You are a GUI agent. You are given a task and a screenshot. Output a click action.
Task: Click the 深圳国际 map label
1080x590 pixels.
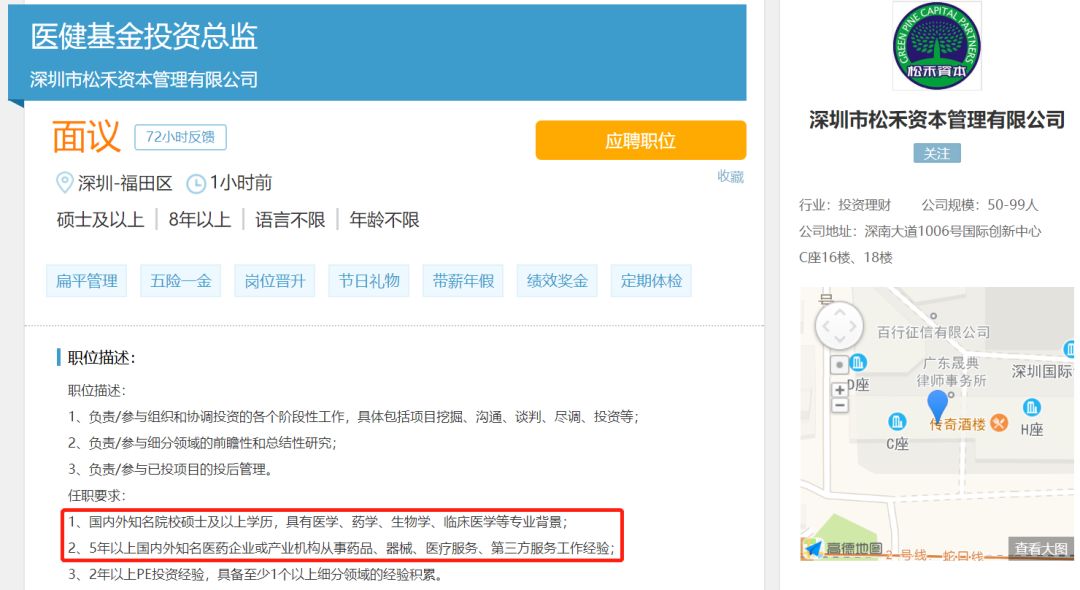[1042, 372]
